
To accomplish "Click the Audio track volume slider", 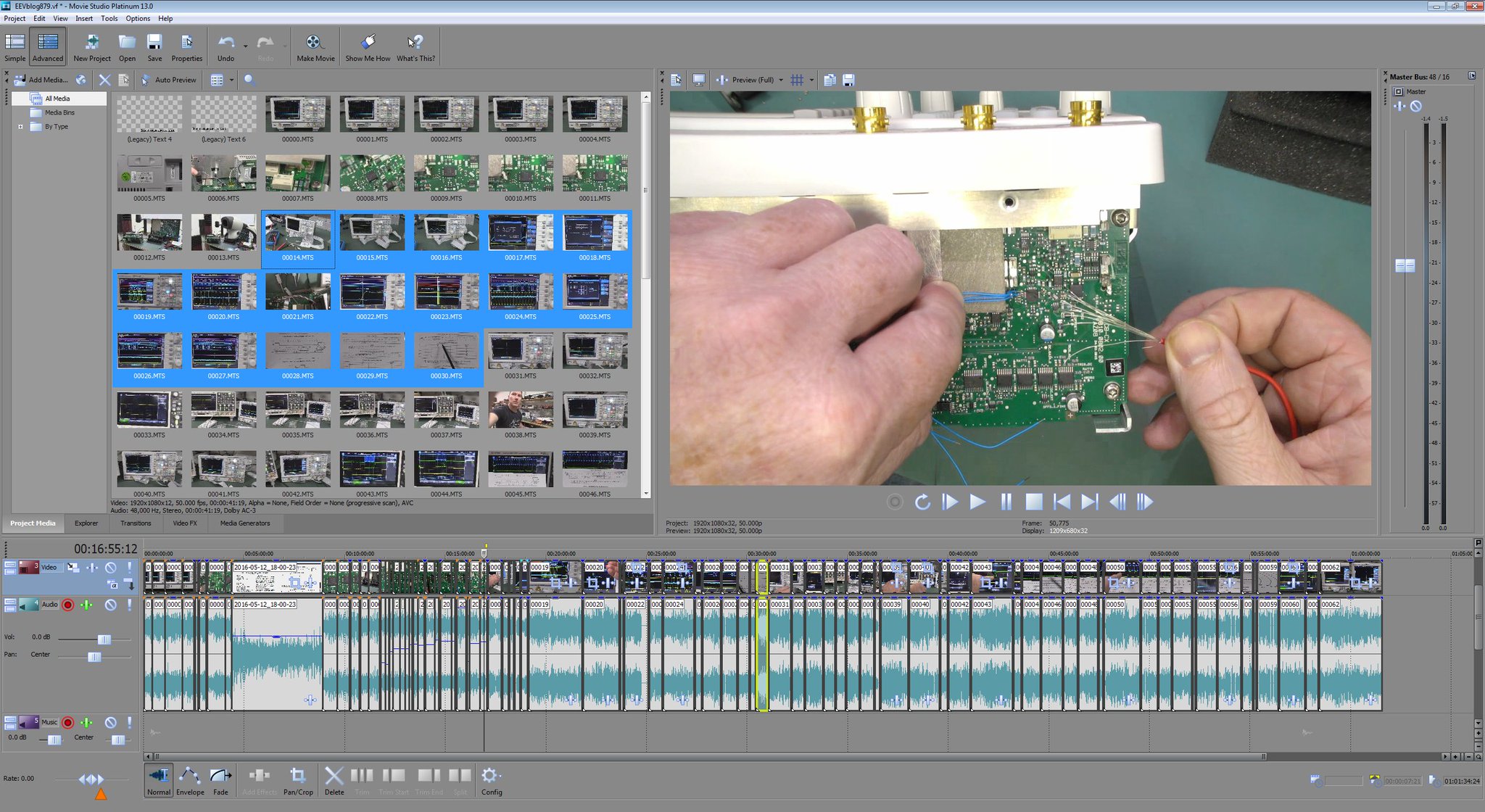I will [x=104, y=639].
